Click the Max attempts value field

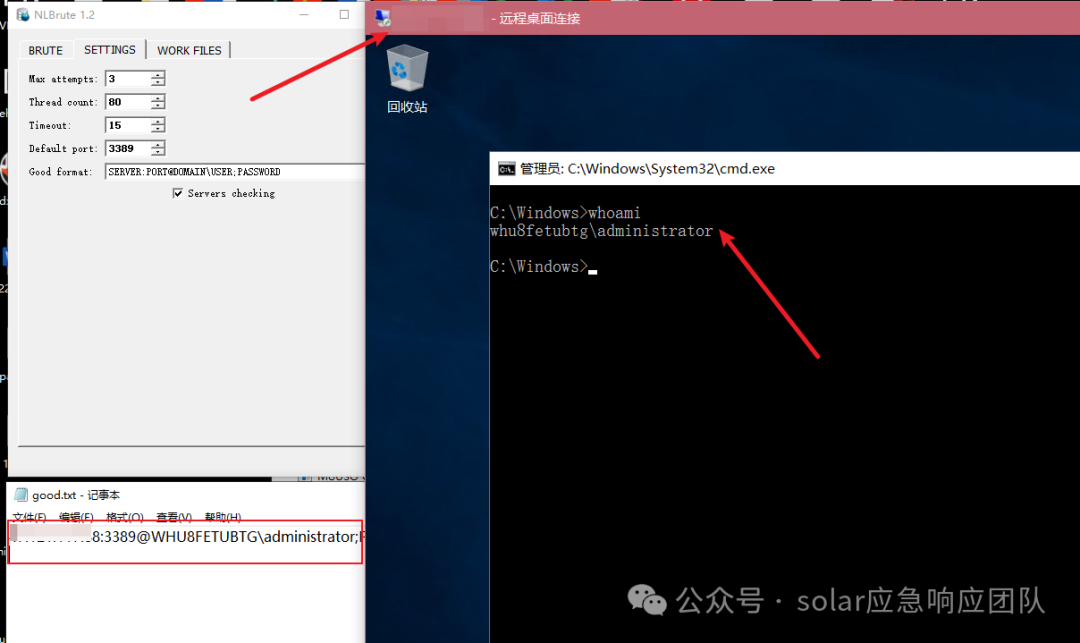[x=128, y=78]
